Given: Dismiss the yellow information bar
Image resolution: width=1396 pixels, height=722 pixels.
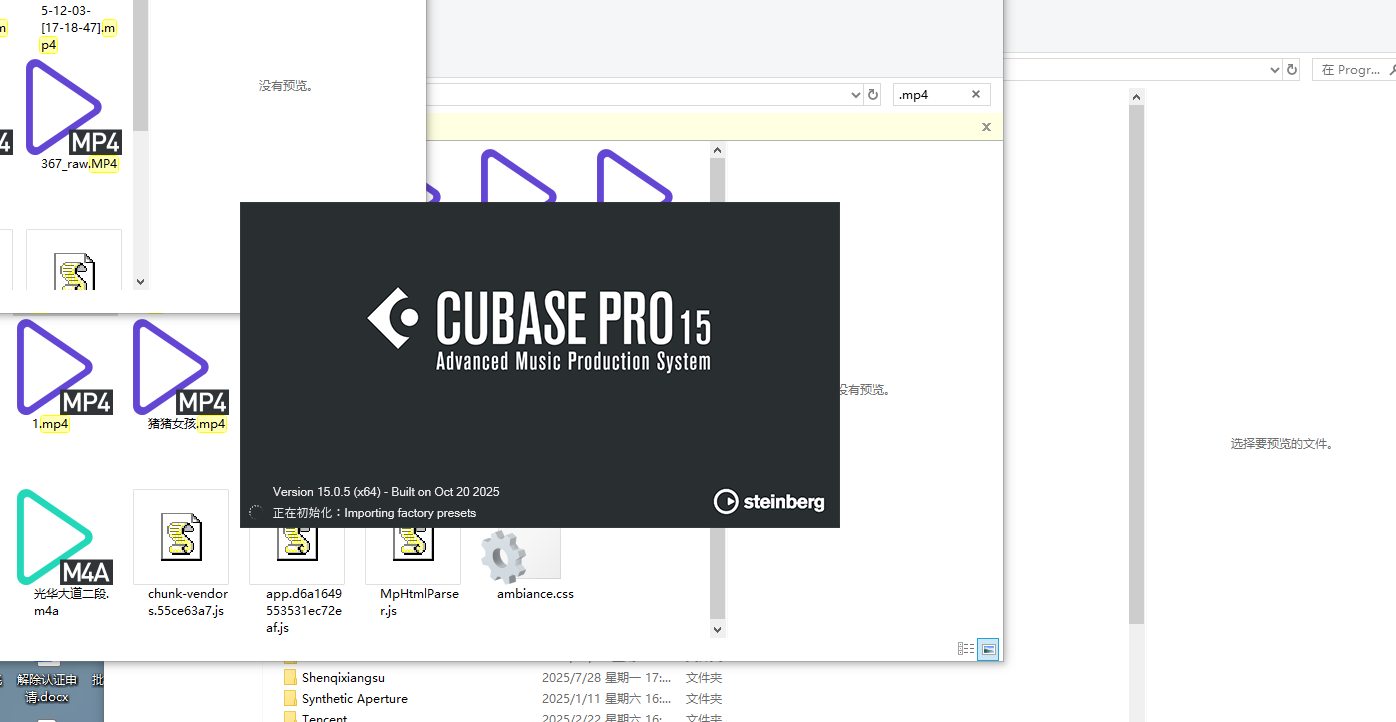Looking at the screenshot, I should [986, 127].
